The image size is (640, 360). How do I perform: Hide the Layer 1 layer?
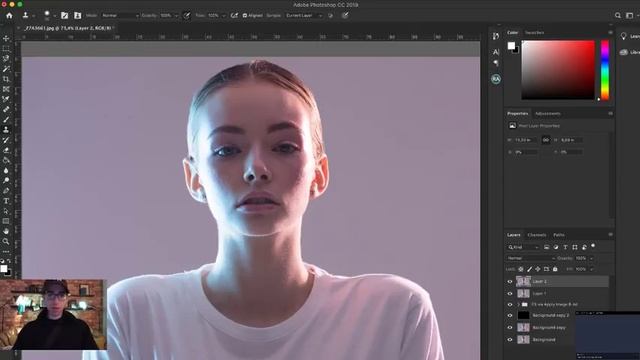510,293
